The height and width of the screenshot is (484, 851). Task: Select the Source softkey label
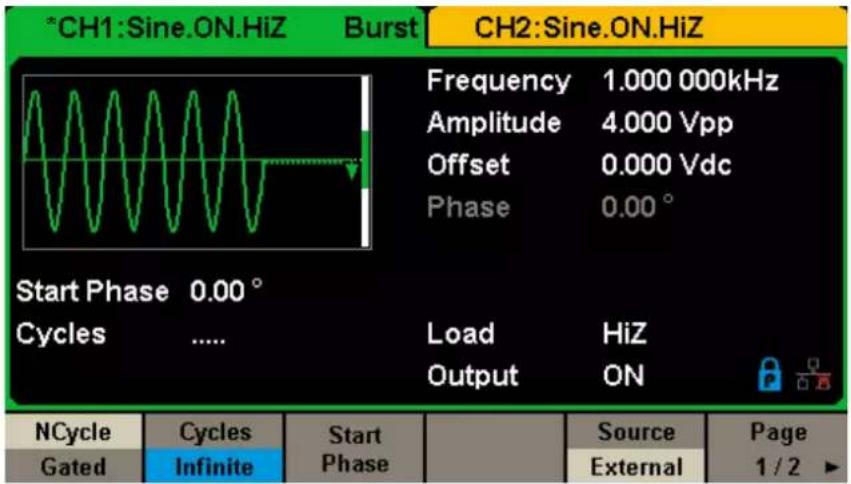coord(636,432)
